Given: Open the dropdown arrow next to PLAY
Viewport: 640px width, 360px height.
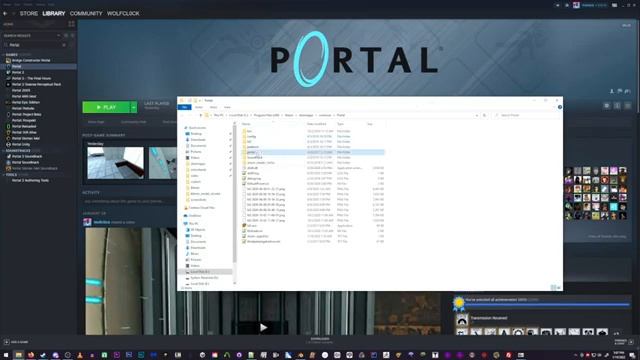Looking at the screenshot, I should click(x=133, y=107).
